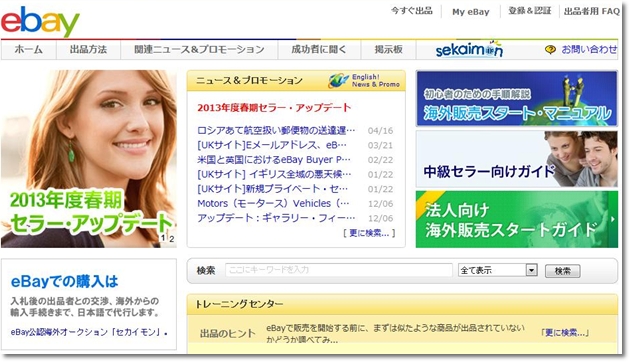Click the speech bubble icon beside お問い合わせ
Screen dimensions: 630x362
click(550, 49)
